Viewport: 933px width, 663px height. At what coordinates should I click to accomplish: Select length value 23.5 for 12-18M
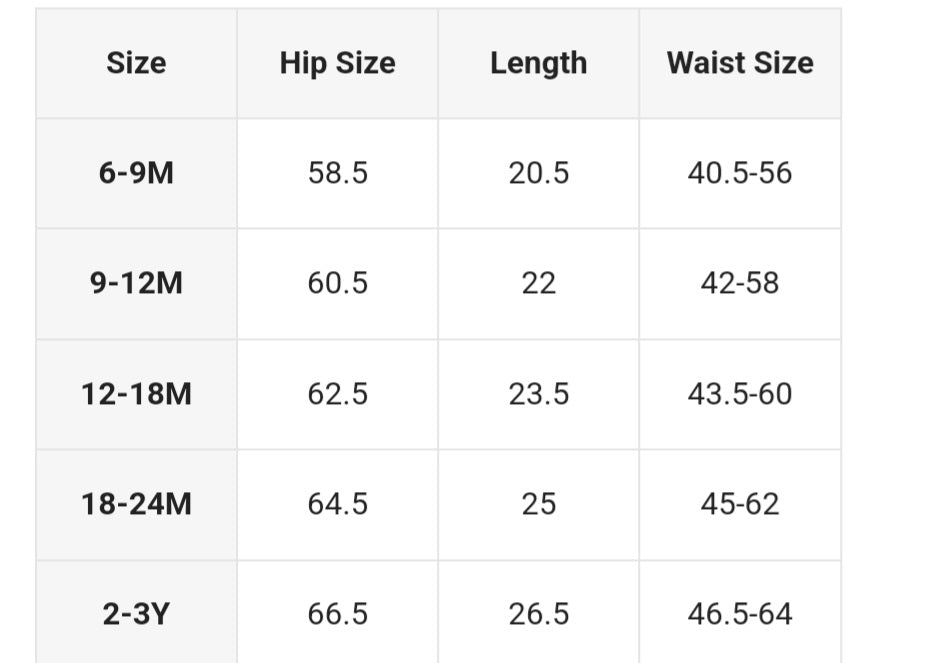click(x=538, y=394)
